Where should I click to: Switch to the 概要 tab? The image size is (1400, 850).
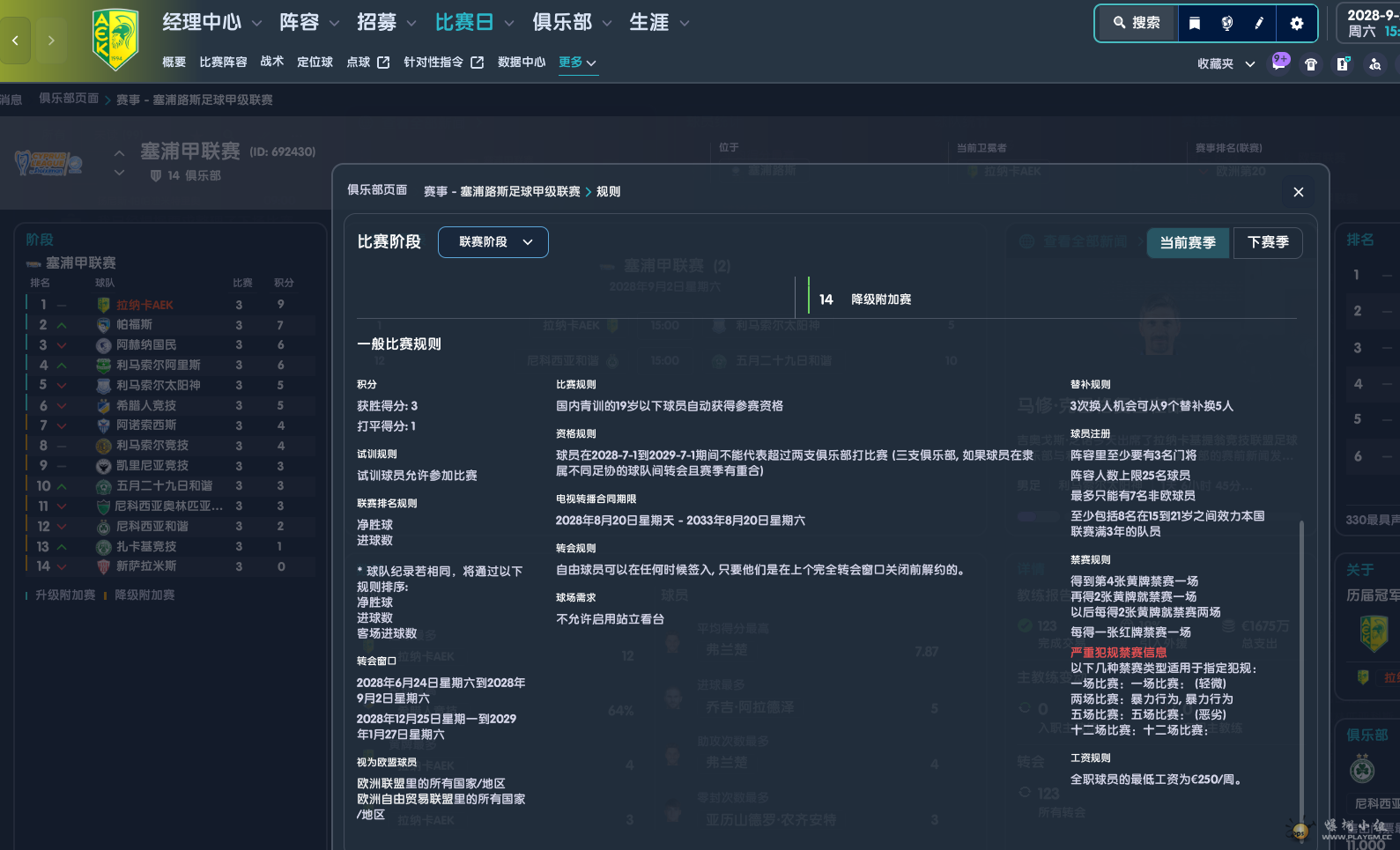(x=174, y=63)
